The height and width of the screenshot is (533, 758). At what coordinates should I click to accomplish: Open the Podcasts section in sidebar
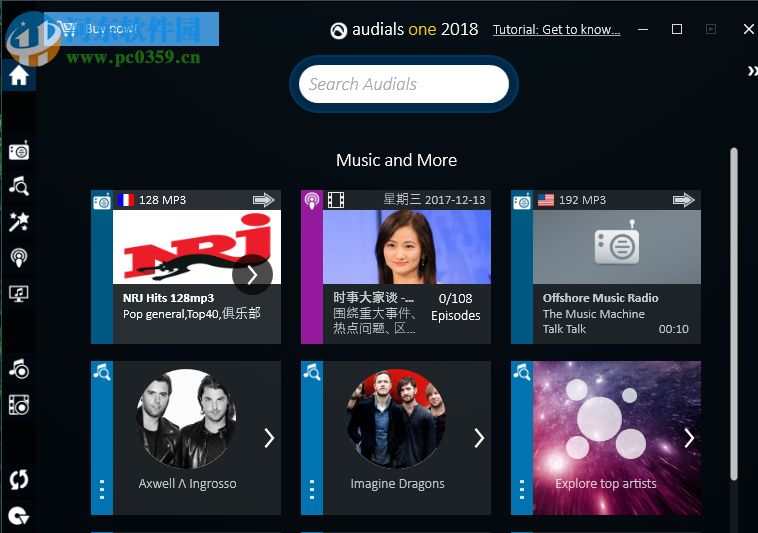tap(19, 258)
